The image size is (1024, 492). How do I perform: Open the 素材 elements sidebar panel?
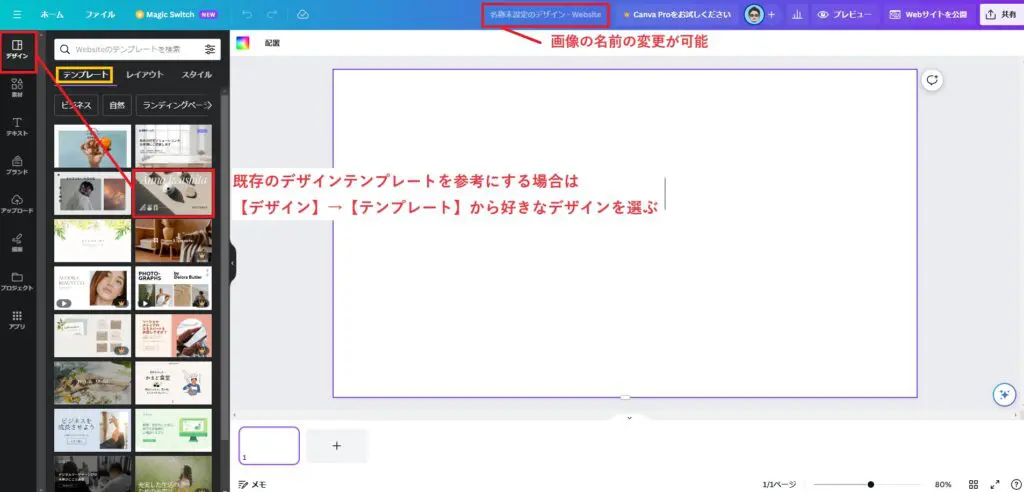[17, 88]
